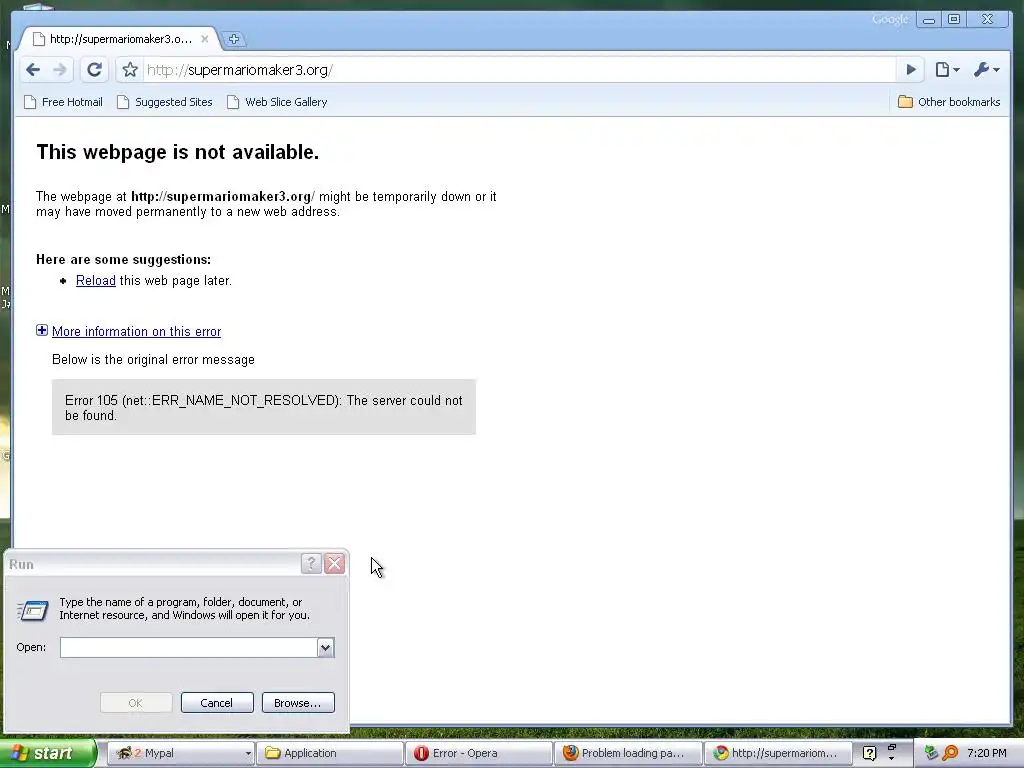Screen dimensions: 1024x768
Task: Maximize the Chrome browser window
Action: (953, 20)
